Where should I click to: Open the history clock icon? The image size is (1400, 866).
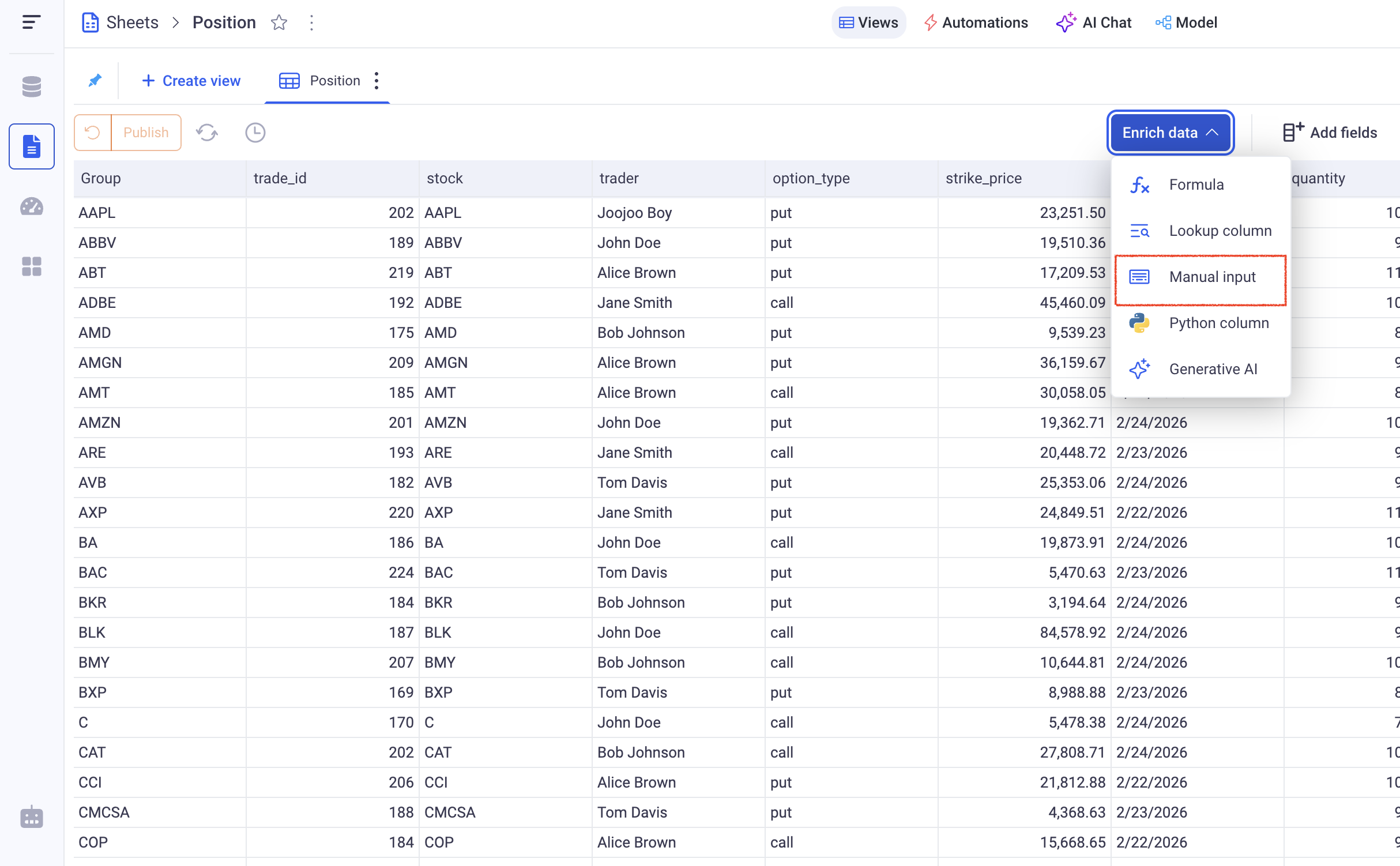(x=255, y=133)
